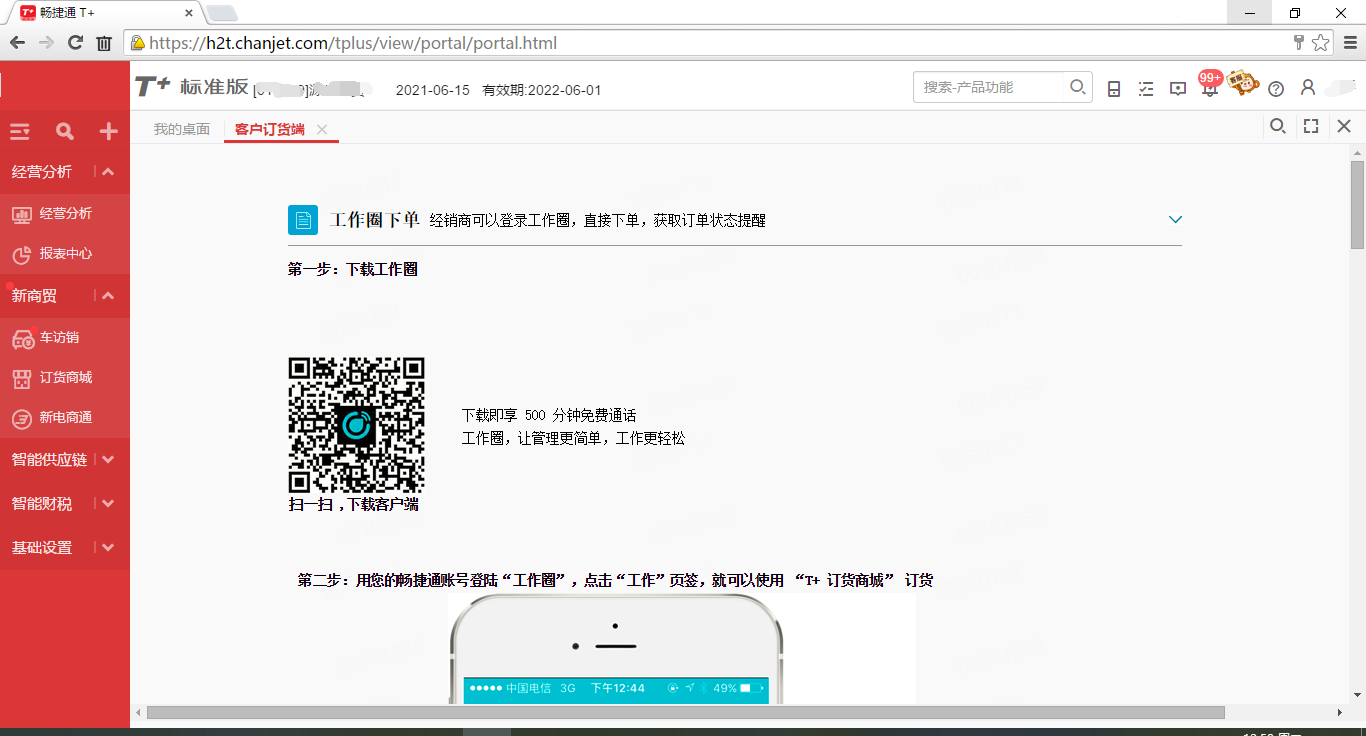Click the iPhone mockup image
Image resolution: width=1366 pixels, height=736 pixels.
616,649
